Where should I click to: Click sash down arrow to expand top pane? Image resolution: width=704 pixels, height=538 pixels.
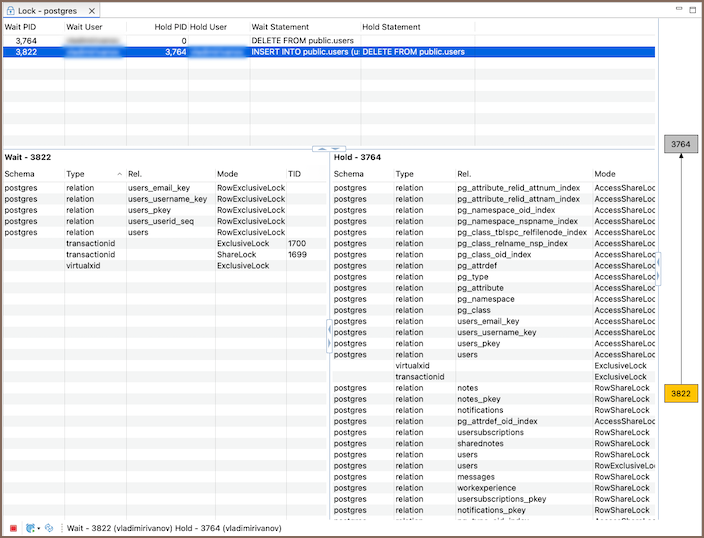click(334, 148)
